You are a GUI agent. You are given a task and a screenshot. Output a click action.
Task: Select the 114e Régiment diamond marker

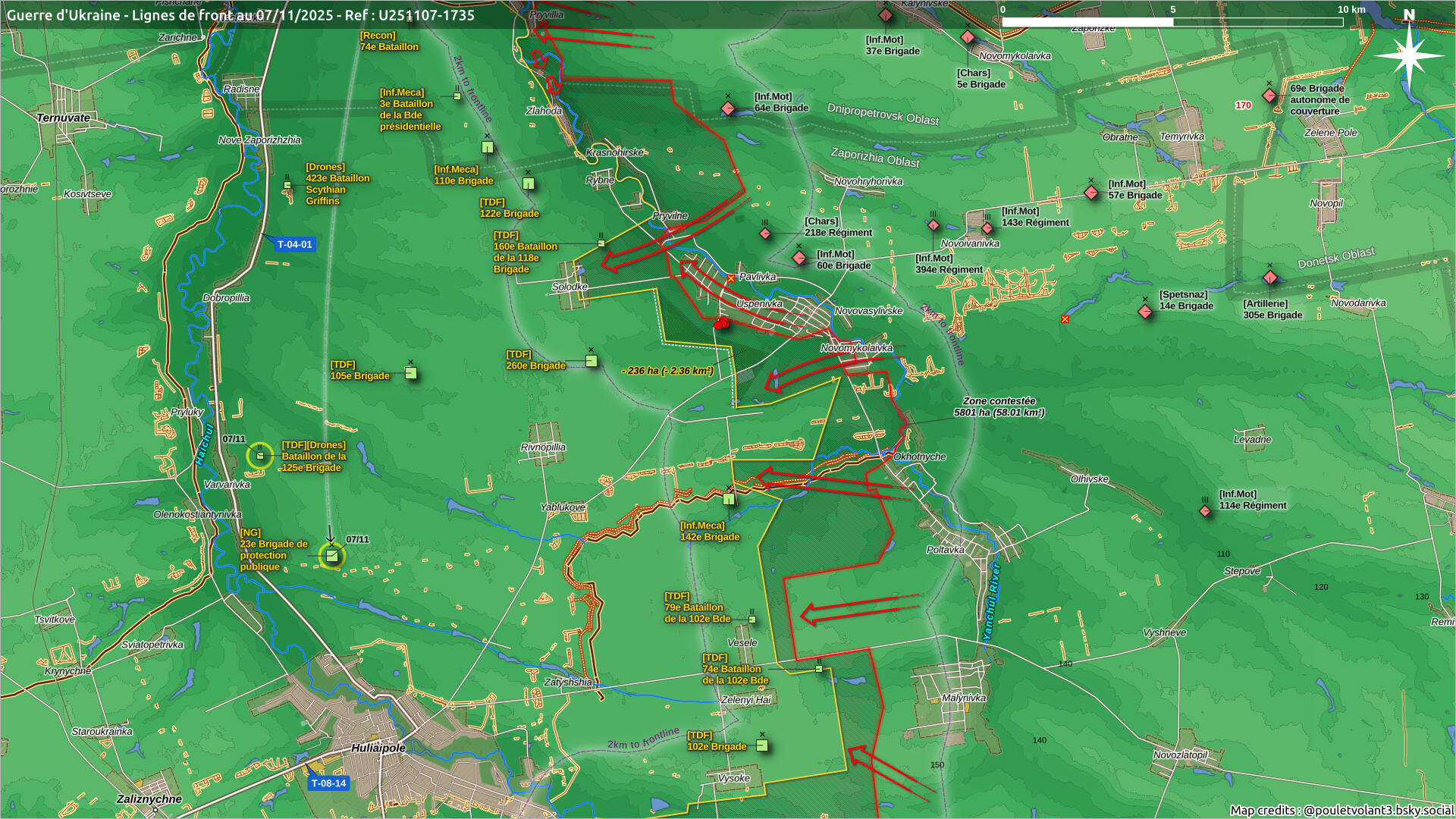(1205, 511)
